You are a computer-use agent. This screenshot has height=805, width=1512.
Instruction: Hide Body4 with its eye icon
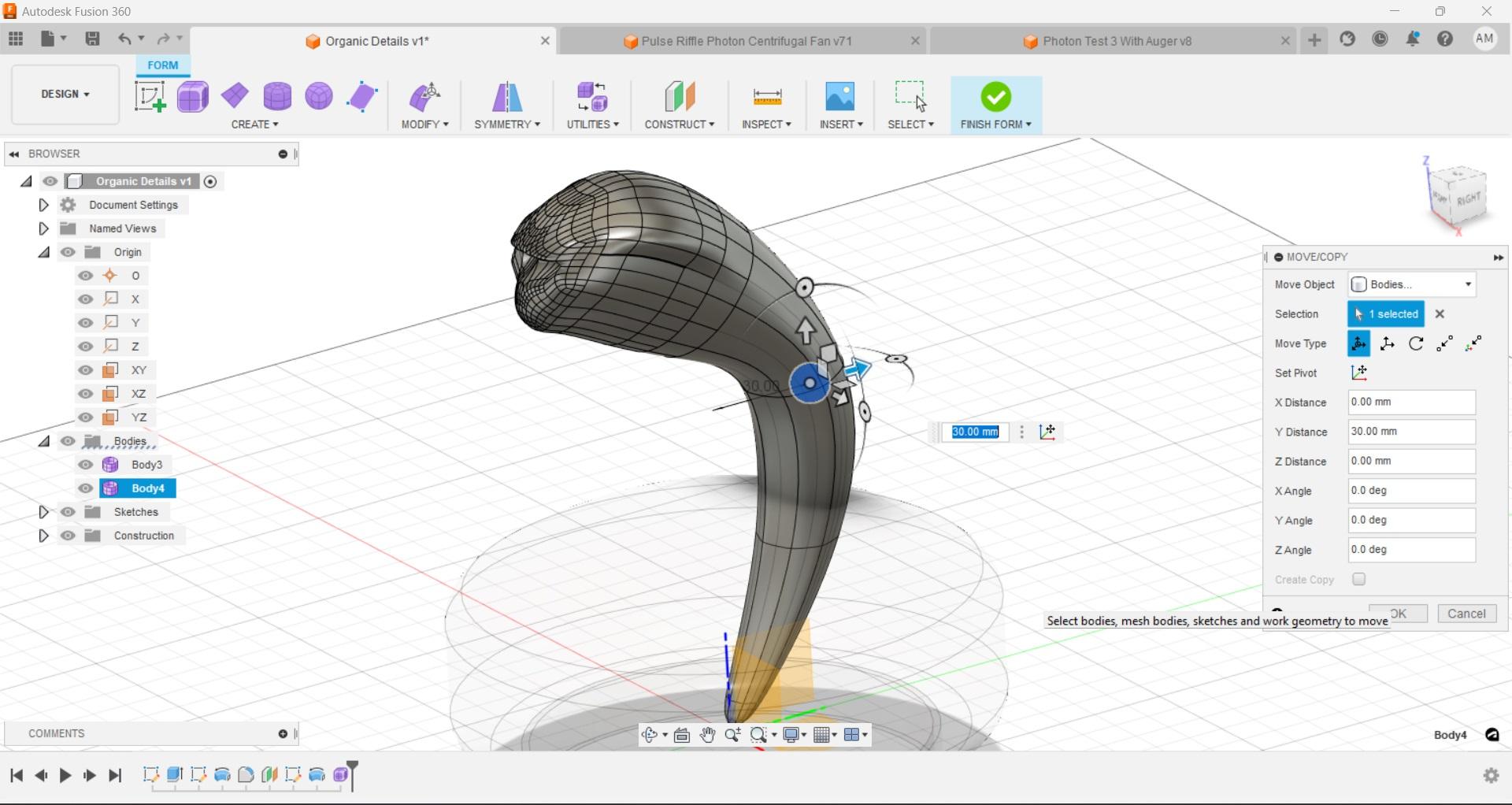pyautogui.click(x=86, y=488)
